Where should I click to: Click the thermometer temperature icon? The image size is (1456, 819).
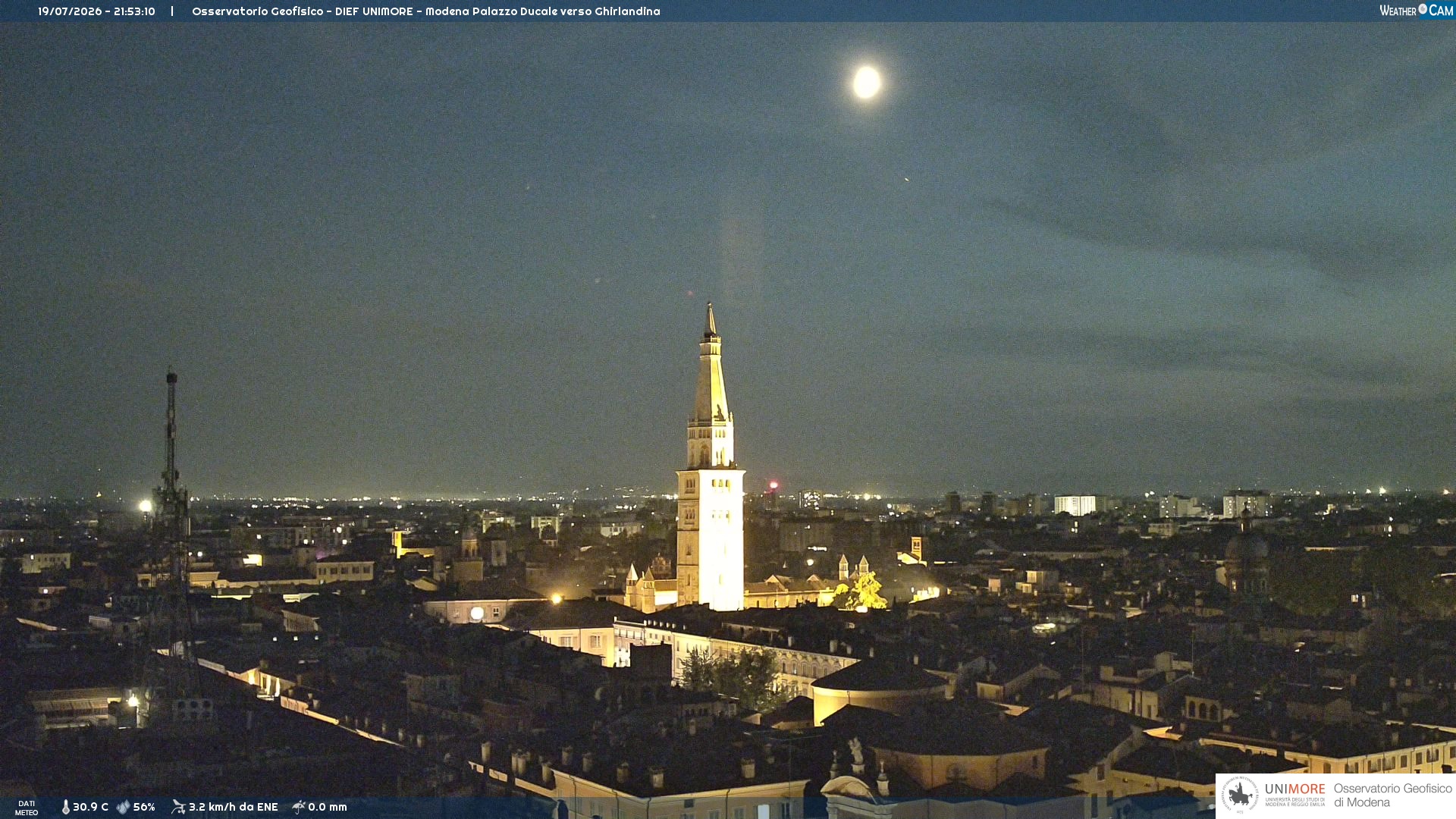click(66, 807)
